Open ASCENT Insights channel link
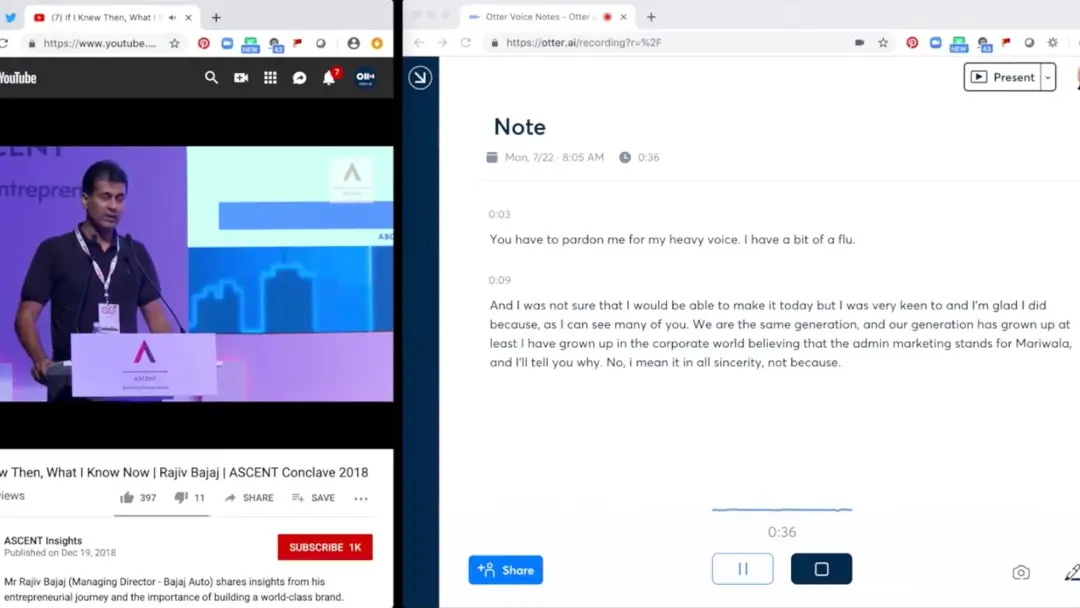 [43, 541]
